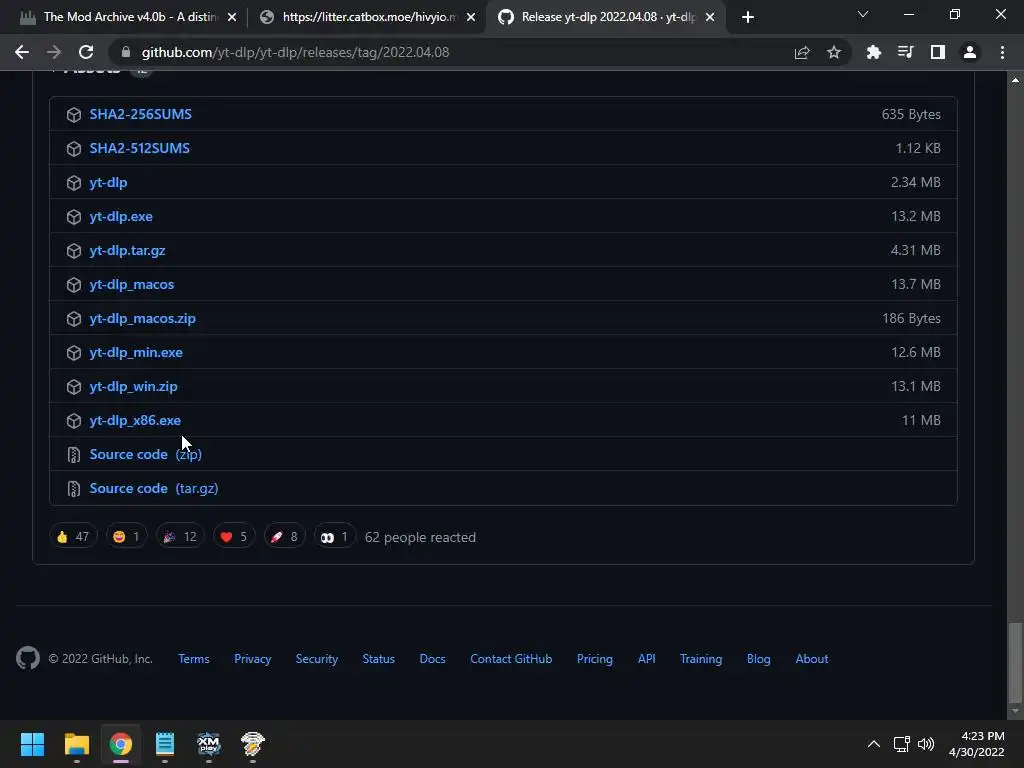Open the Chrome extensions puzzle icon
Screen dimensions: 1024x768
point(873,52)
